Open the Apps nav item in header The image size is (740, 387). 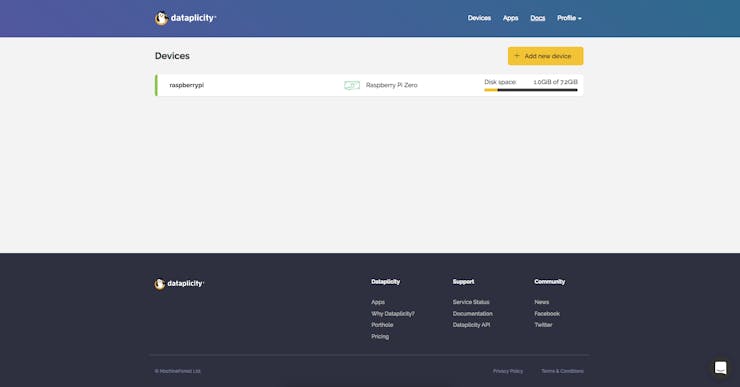[x=510, y=18]
